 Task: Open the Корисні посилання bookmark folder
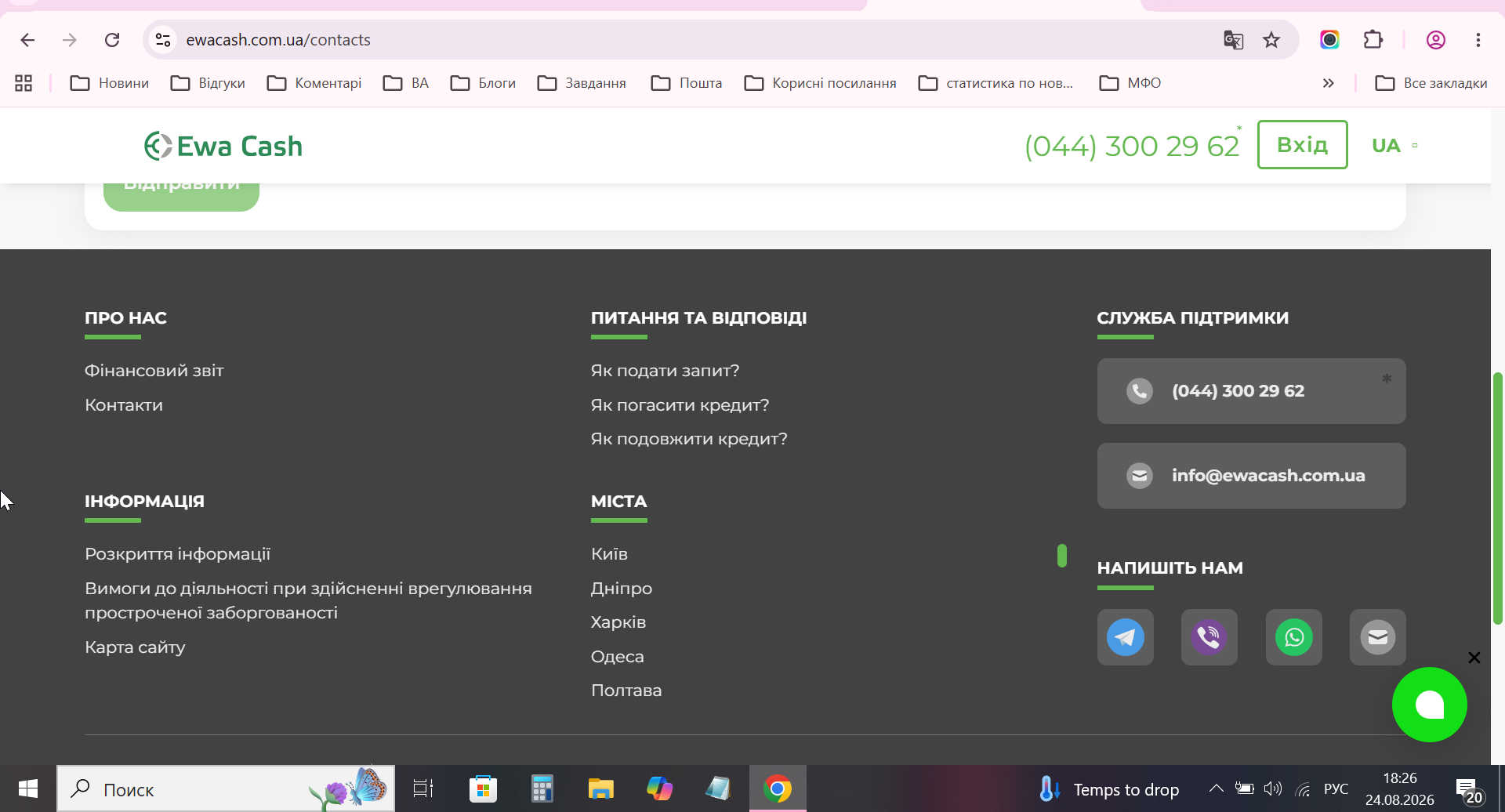pyautogui.click(x=820, y=83)
